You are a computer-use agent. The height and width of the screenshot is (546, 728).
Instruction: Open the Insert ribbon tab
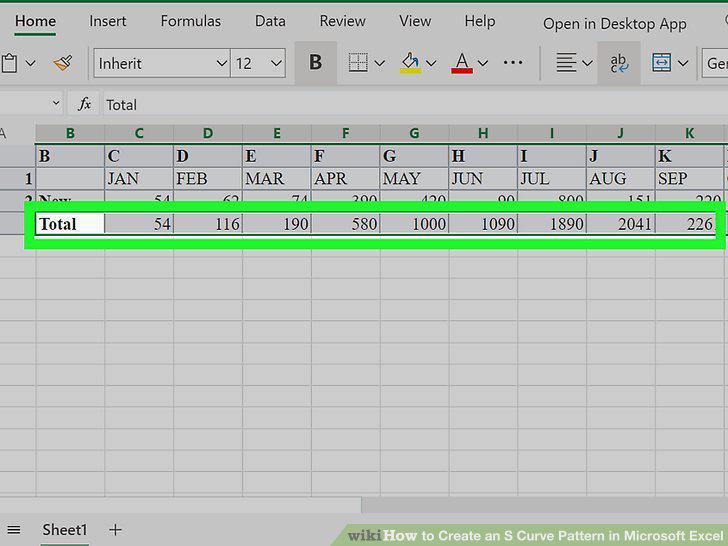click(108, 21)
